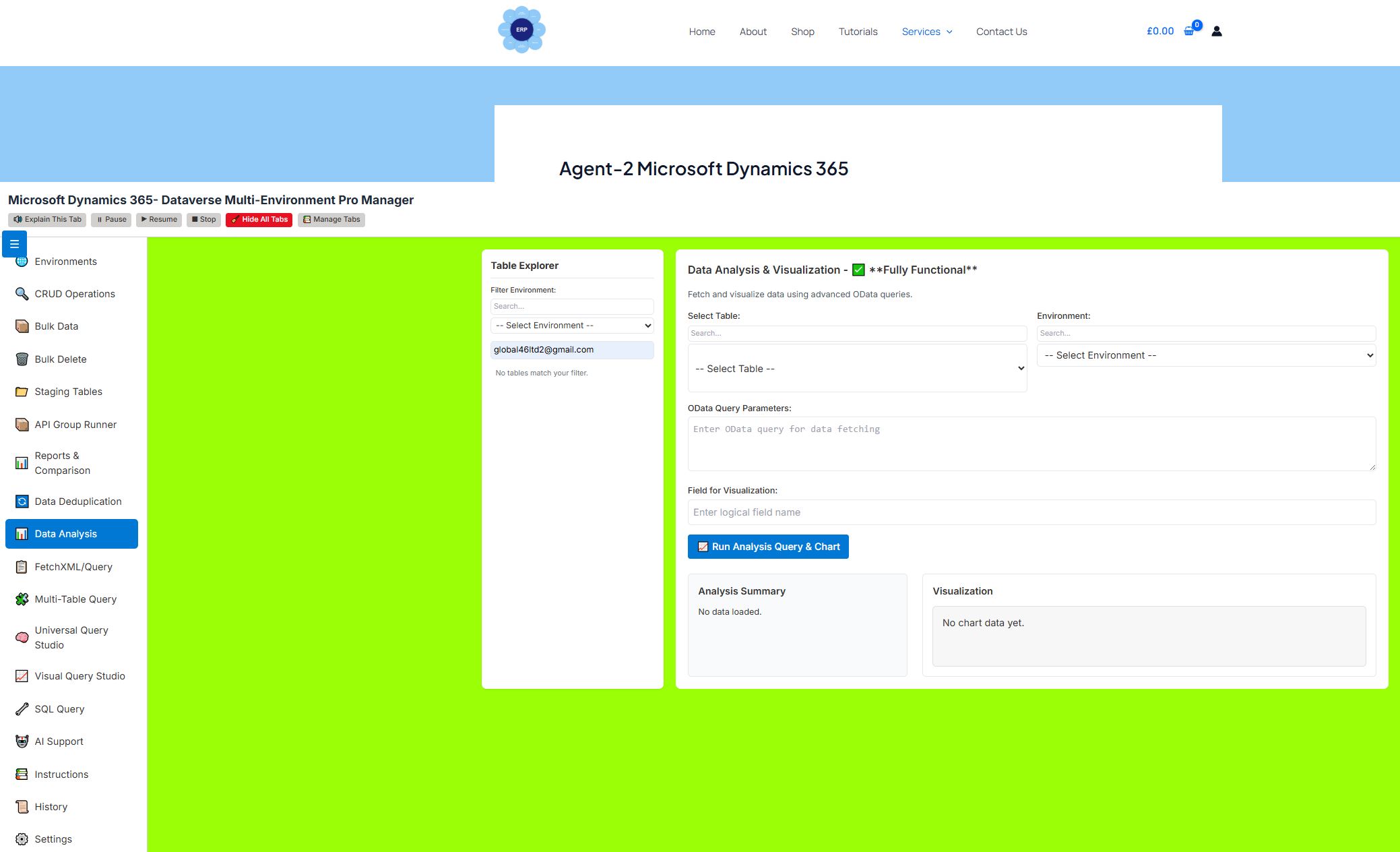The image size is (1400, 852).
Task: Open AI Support via the robot icon
Action: 22,741
